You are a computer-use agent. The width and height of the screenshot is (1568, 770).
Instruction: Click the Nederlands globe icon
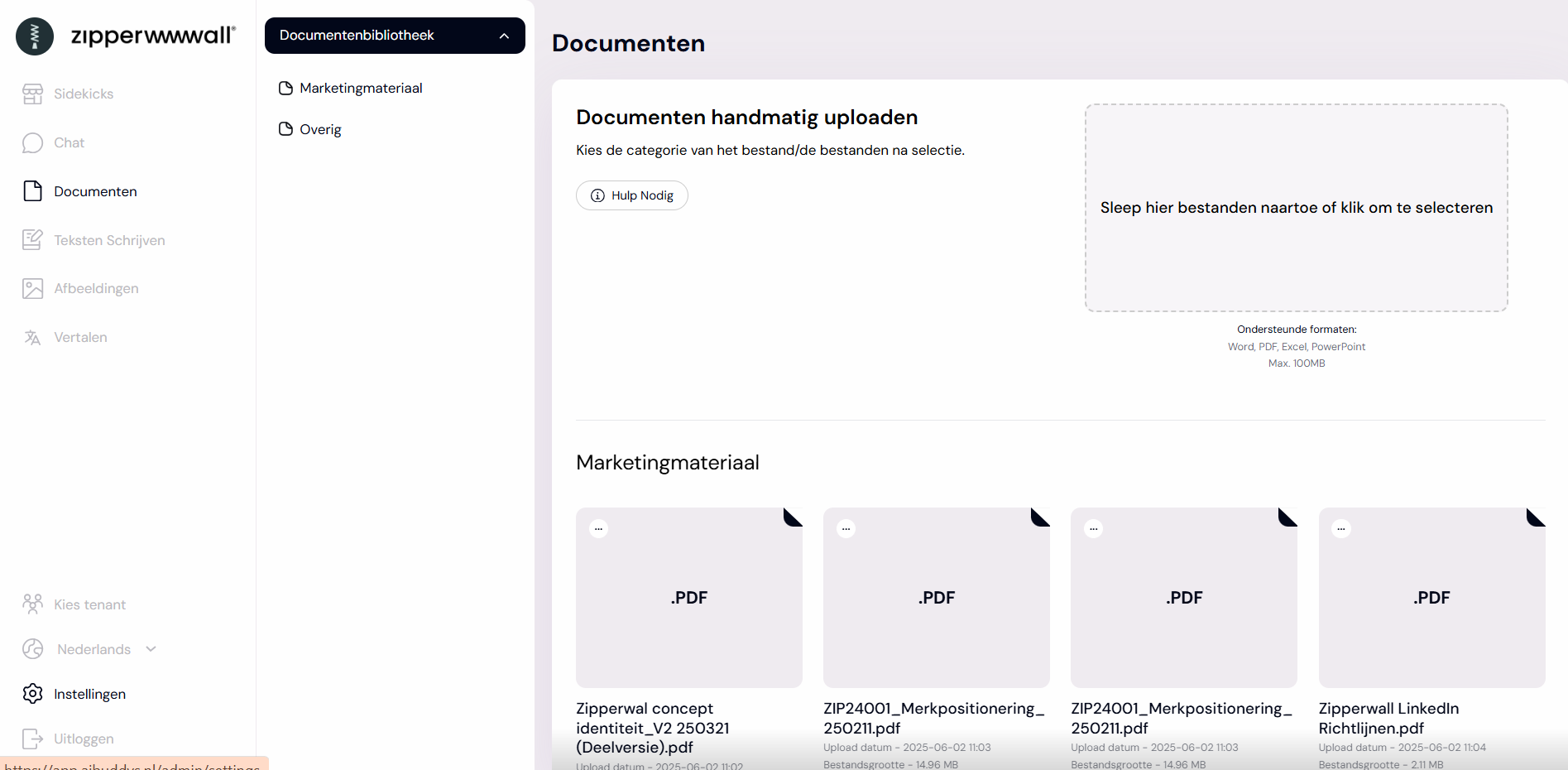pyautogui.click(x=32, y=649)
